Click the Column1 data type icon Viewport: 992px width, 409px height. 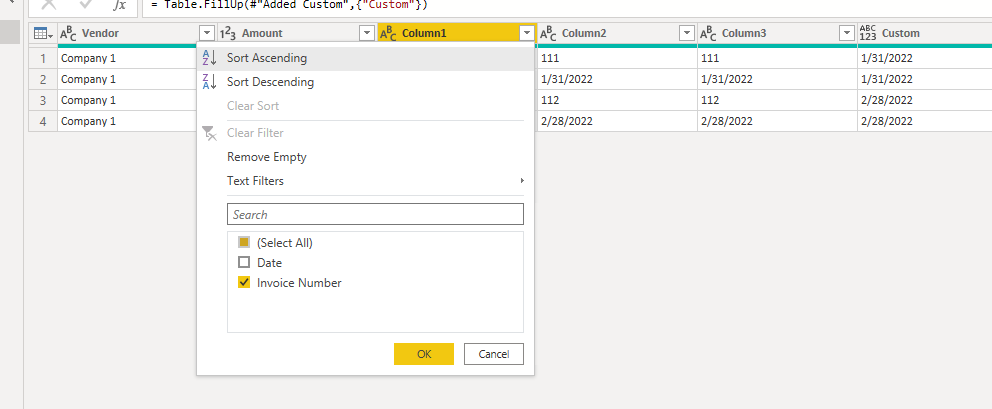[x=388, y=34]
